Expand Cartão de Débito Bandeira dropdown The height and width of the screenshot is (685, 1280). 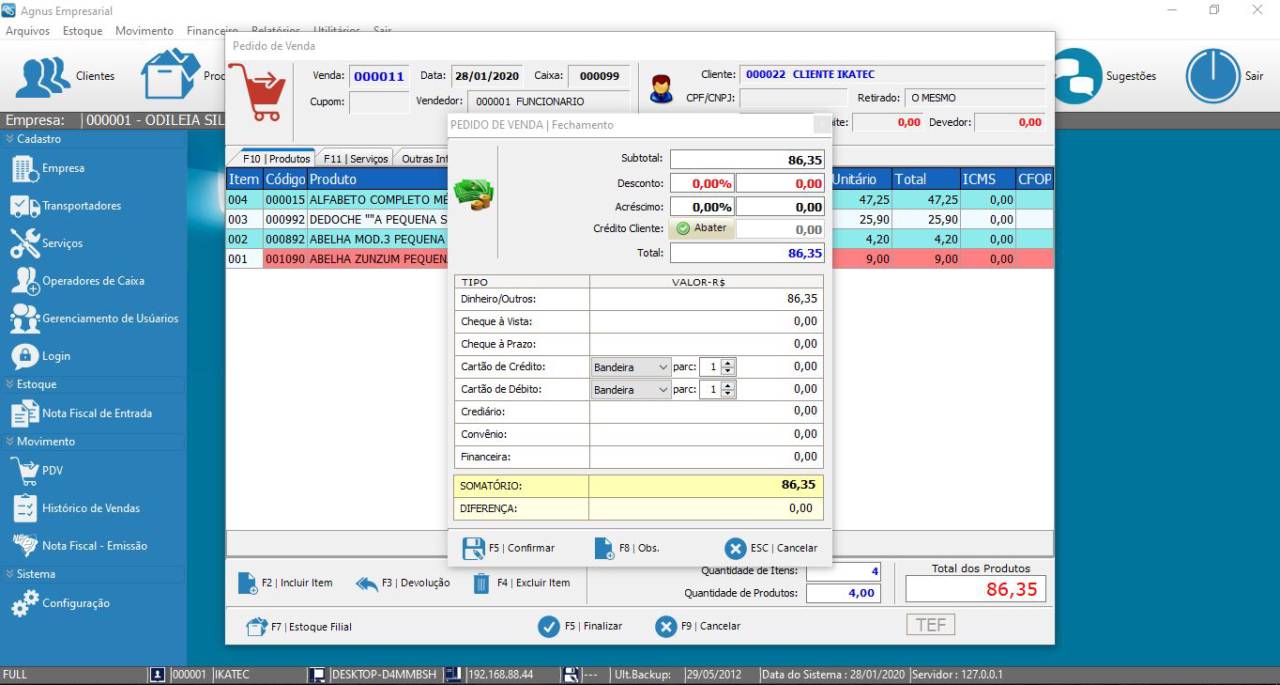coord(662,389)
